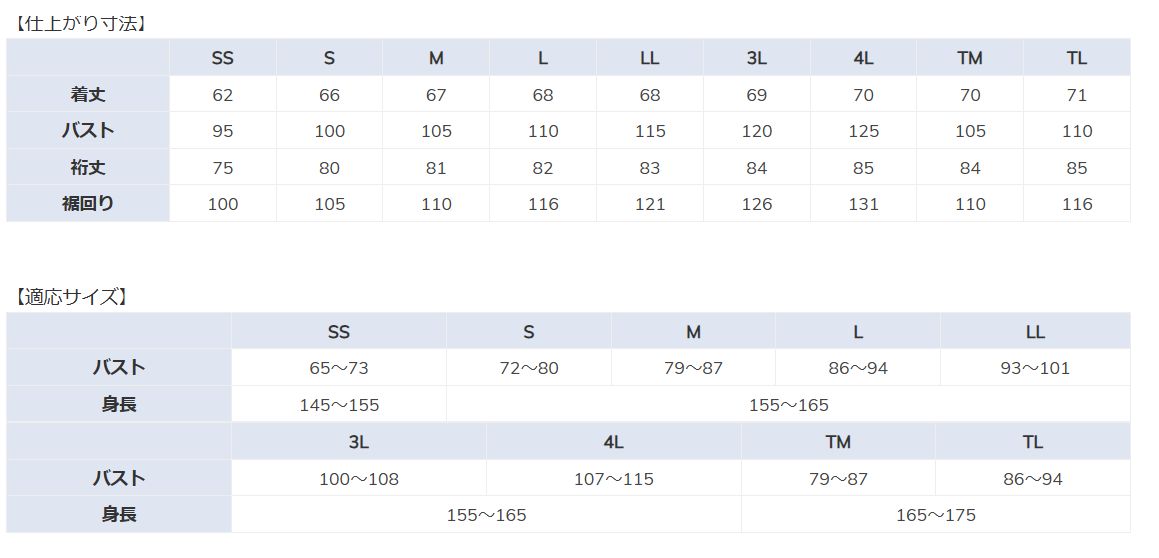
Task: Click the 裾回り row label
Action: 88,203
